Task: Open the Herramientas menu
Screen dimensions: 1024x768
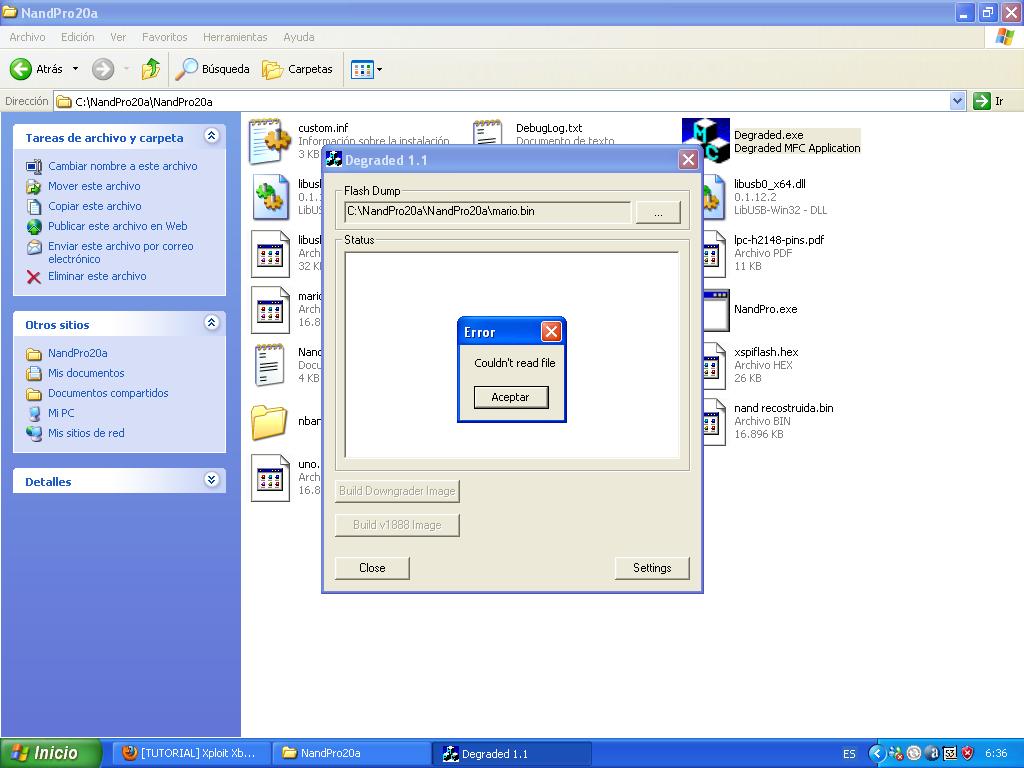Action: click(x=235, y=37)
